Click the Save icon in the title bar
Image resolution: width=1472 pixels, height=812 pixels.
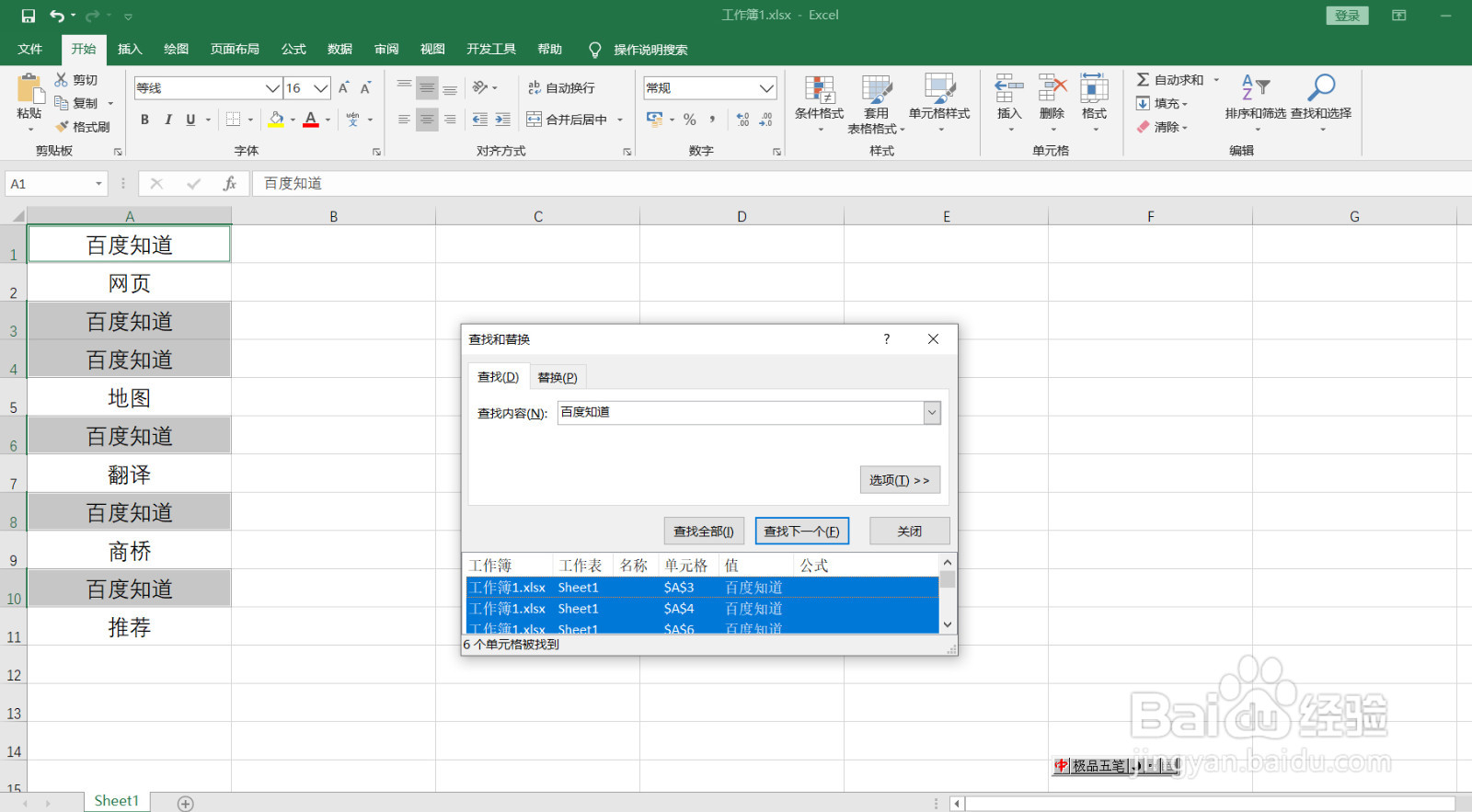[x=28, y=16]
